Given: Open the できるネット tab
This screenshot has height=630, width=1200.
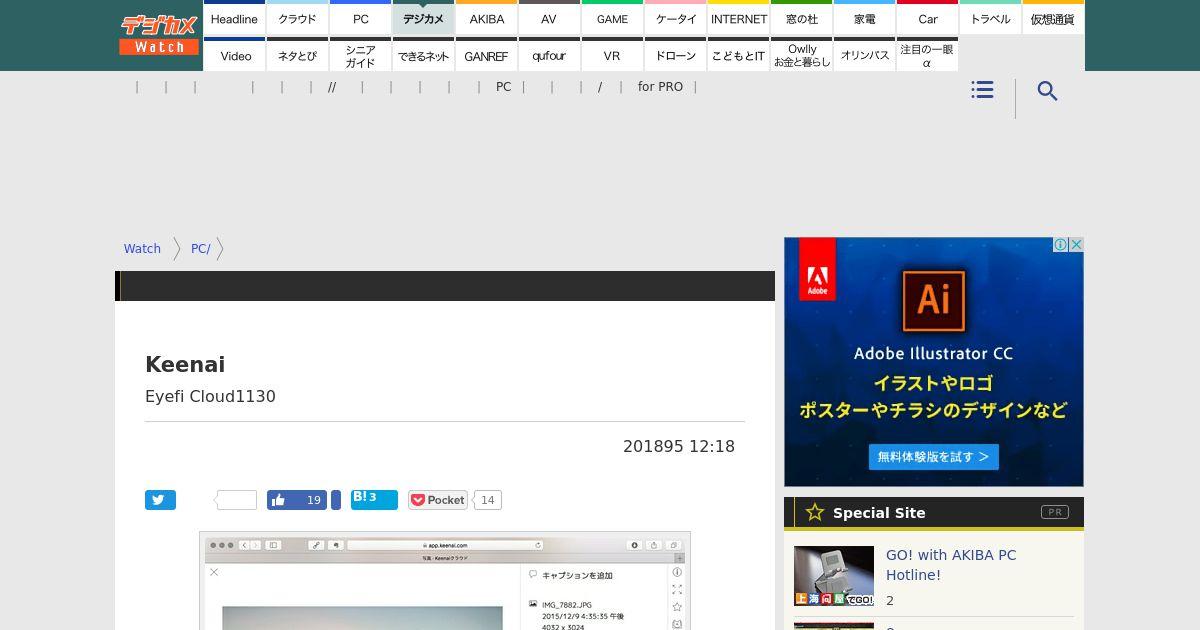Looking at the screenshot, I should [423, 55].
